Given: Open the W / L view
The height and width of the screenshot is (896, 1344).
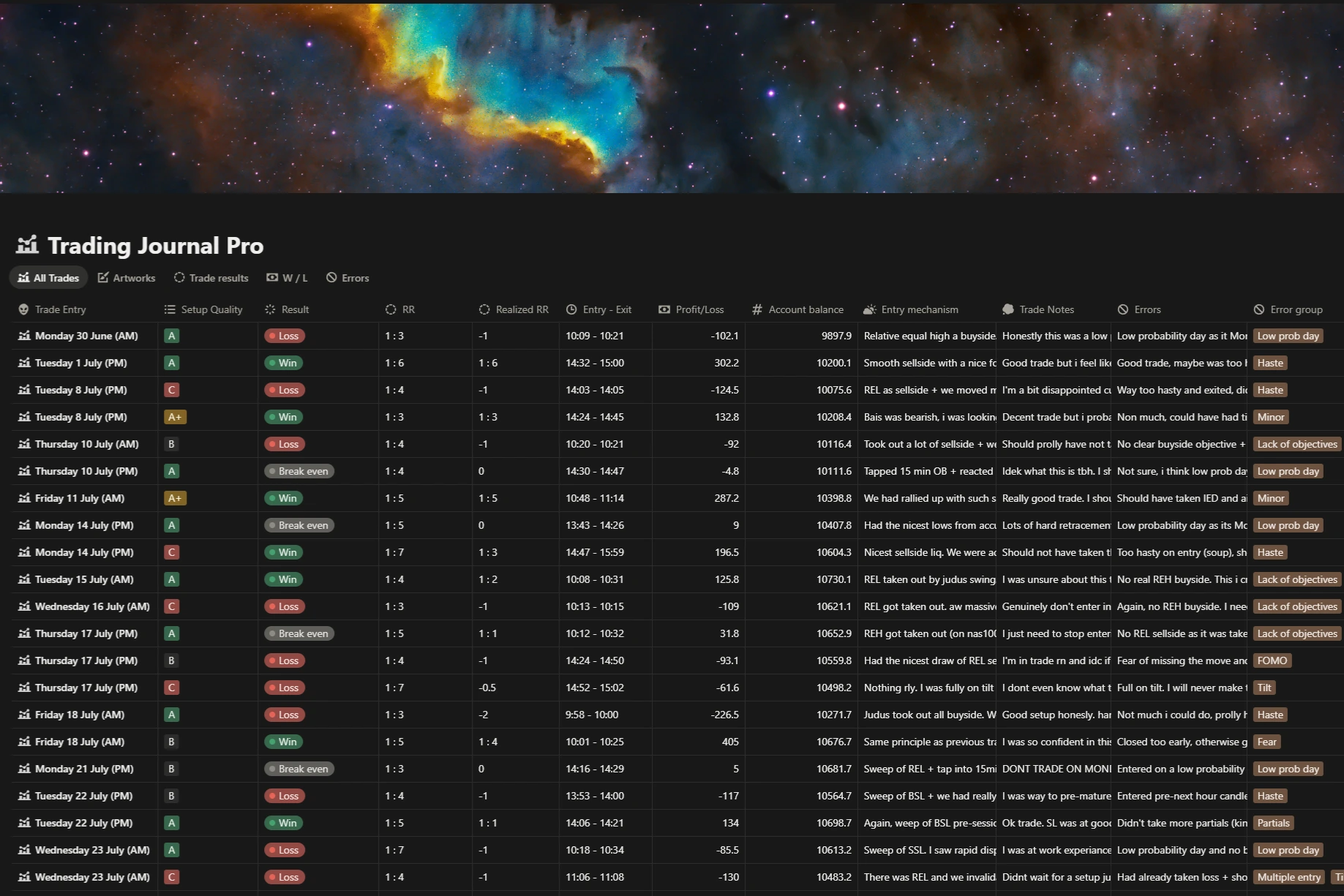Looking at the screenshot, I should coord(287,277).
